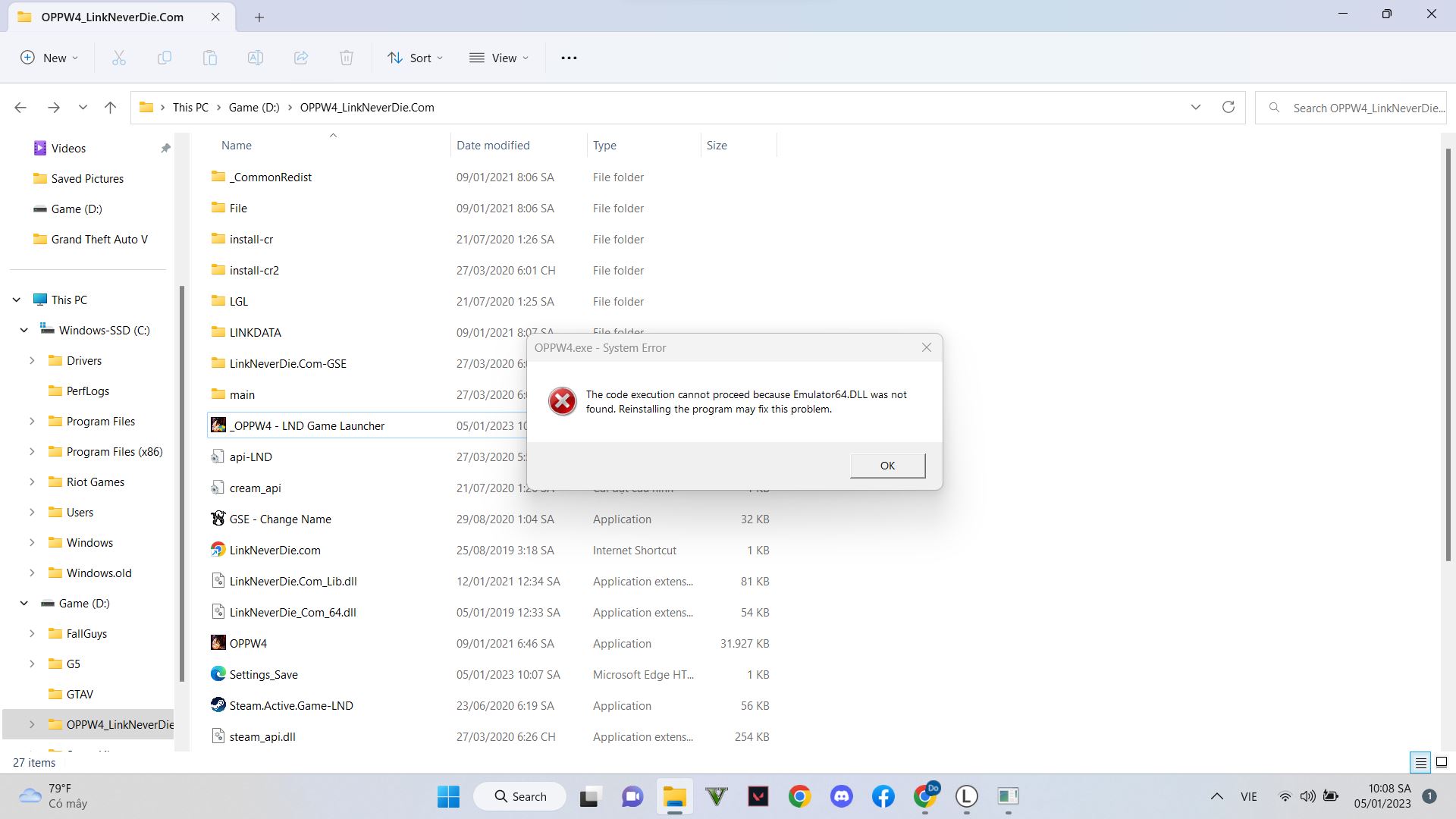Open the Sort dropdown menu

click(x=416, y=58)
